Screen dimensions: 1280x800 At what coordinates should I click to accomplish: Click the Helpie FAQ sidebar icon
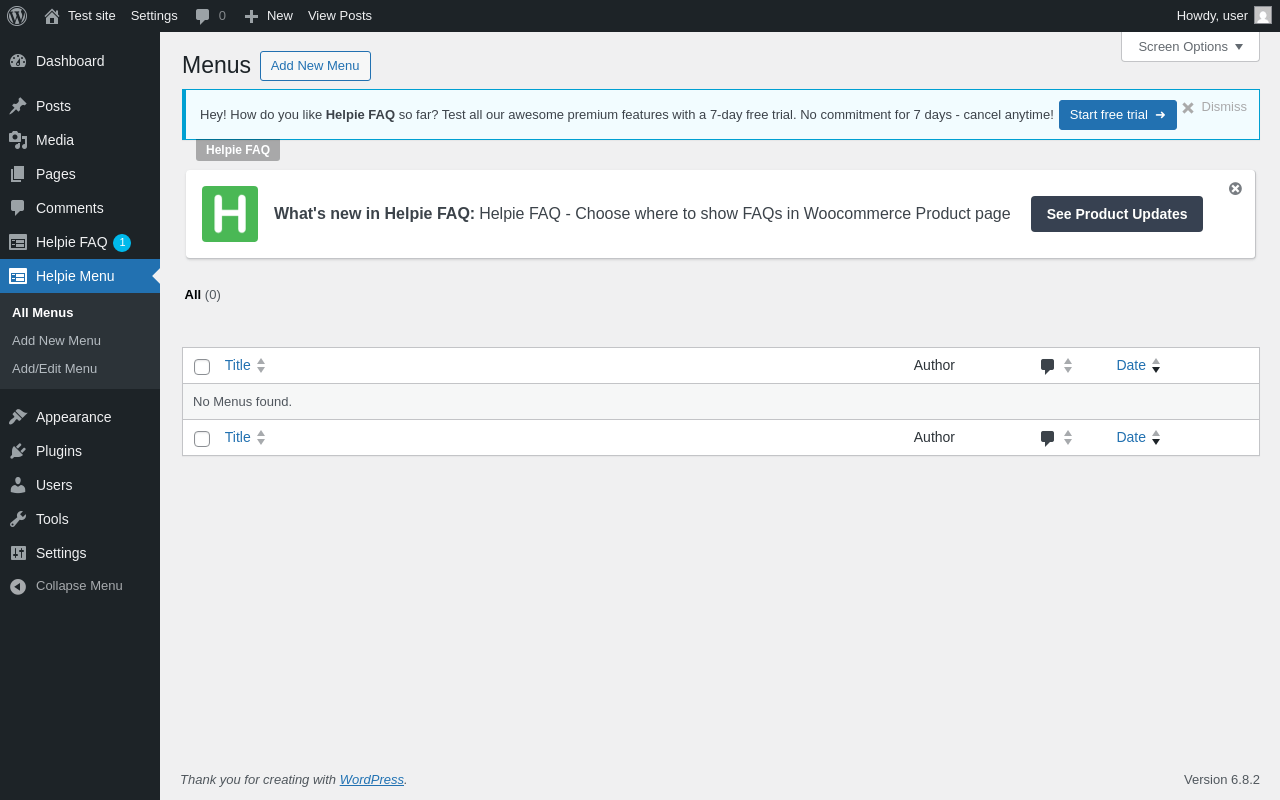[18, 242]
